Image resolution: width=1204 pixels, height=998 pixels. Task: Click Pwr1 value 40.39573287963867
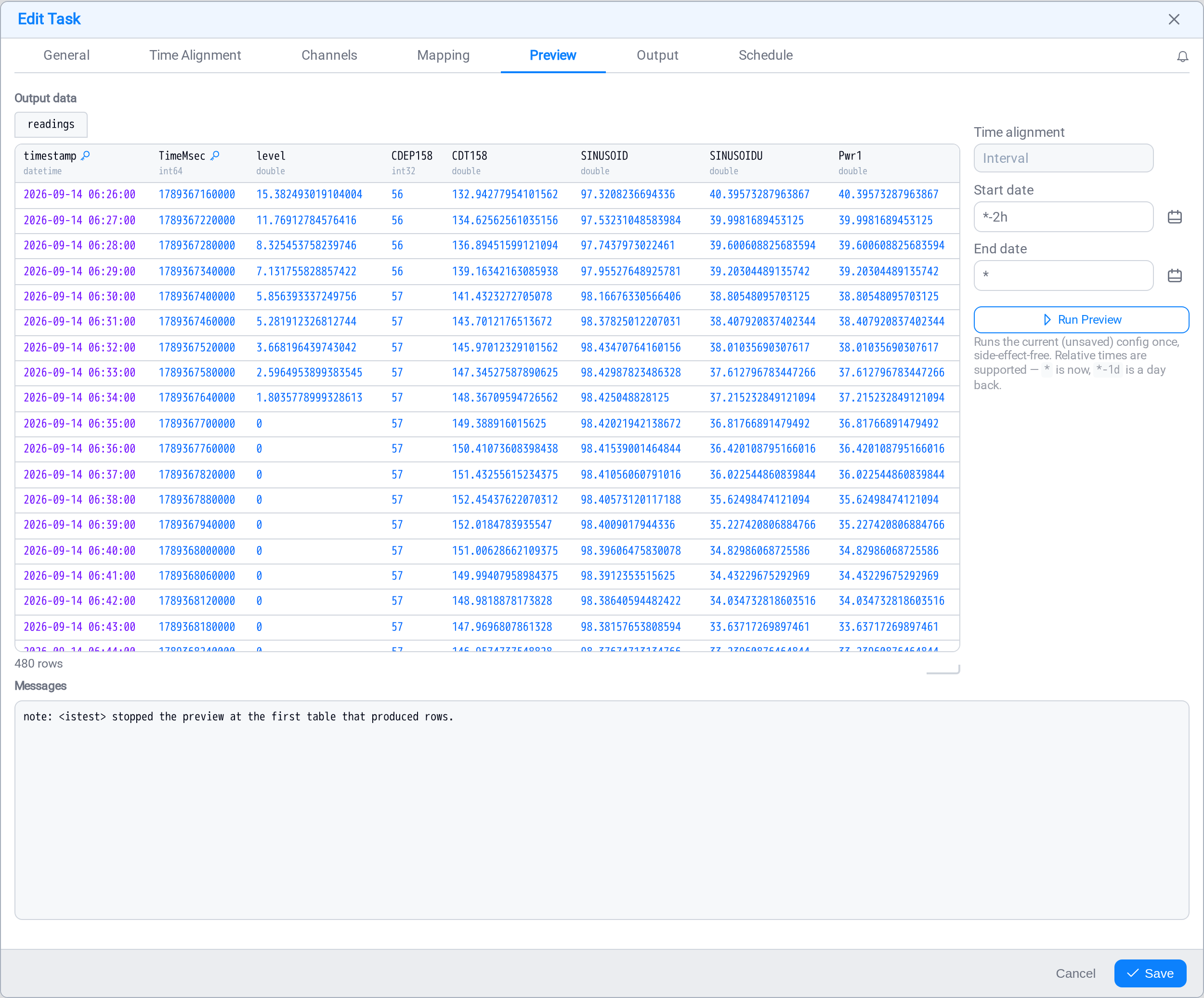coord(888,195)
